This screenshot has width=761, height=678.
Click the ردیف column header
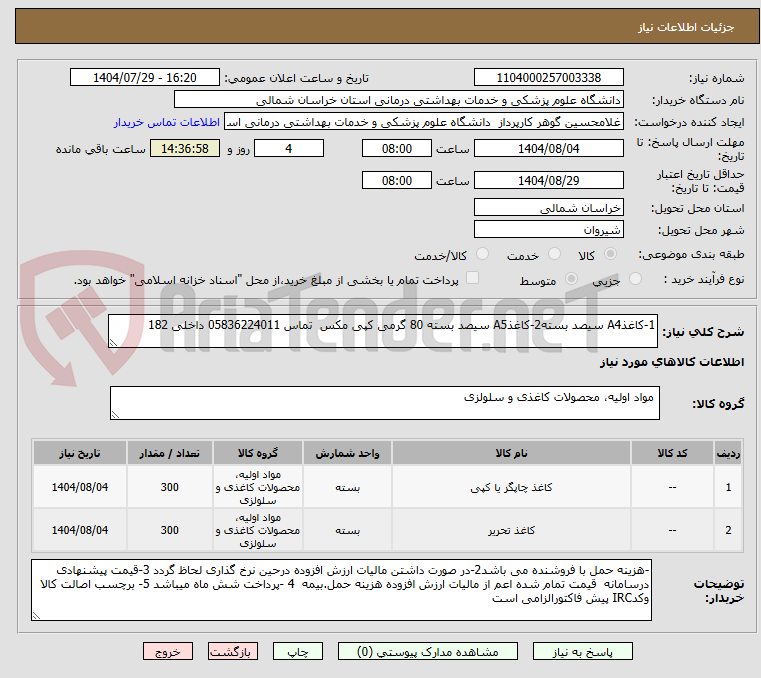click(728, 453)
